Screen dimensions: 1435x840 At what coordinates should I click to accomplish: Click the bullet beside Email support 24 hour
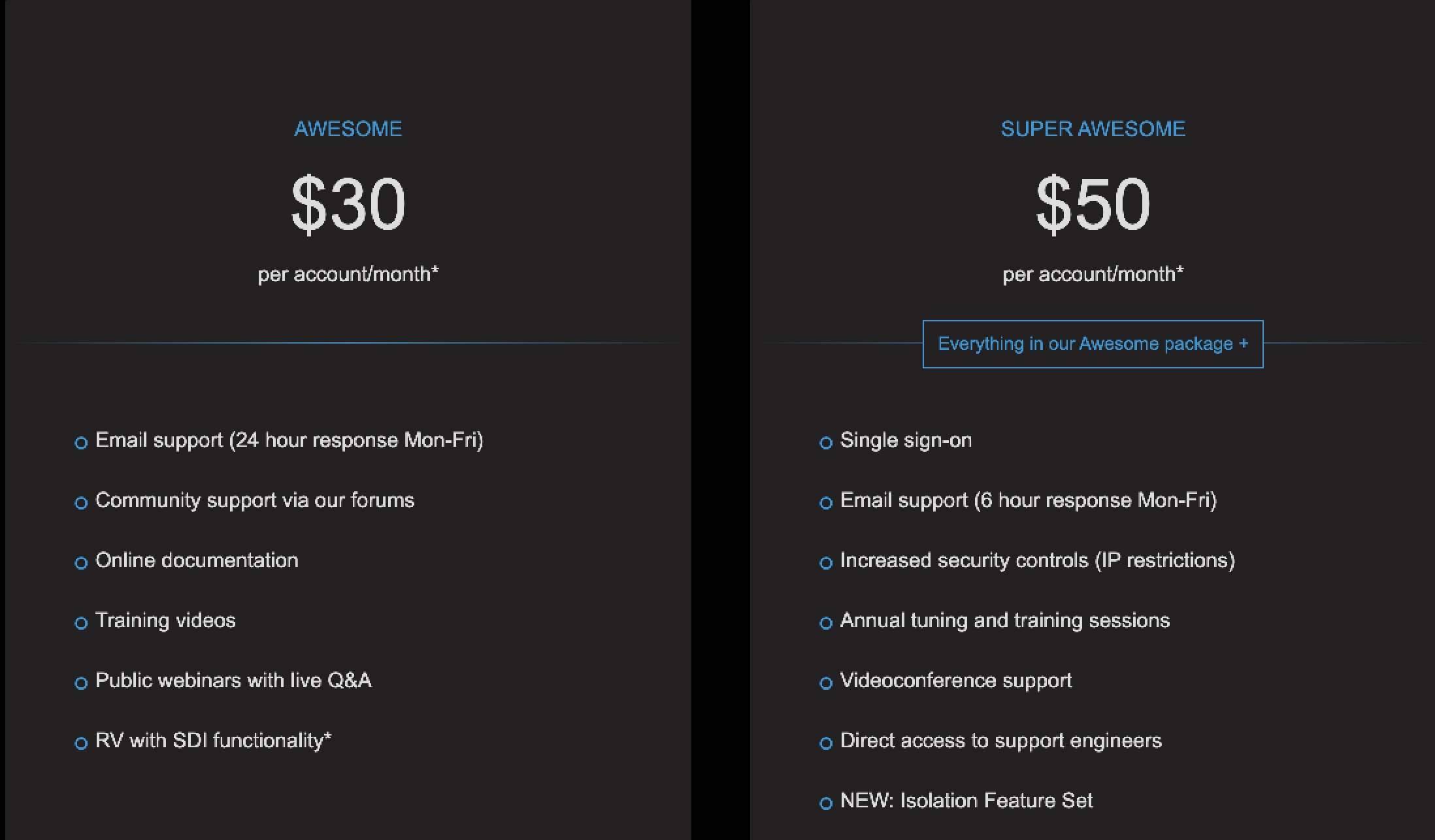(x=81, y=443)
